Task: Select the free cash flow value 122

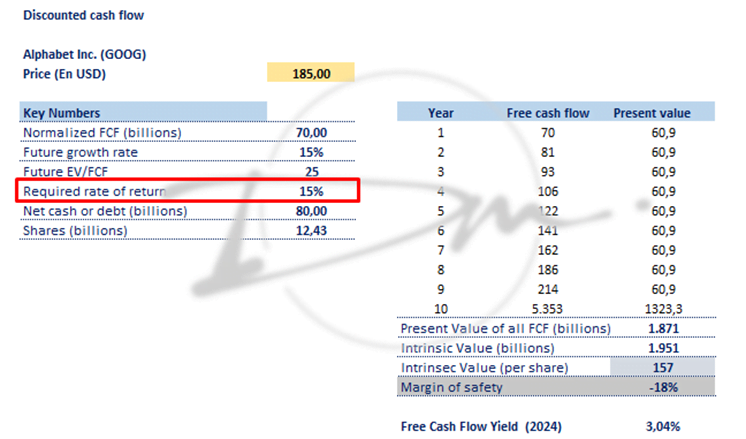Action: pyautogui.click(x=548, y=211)
